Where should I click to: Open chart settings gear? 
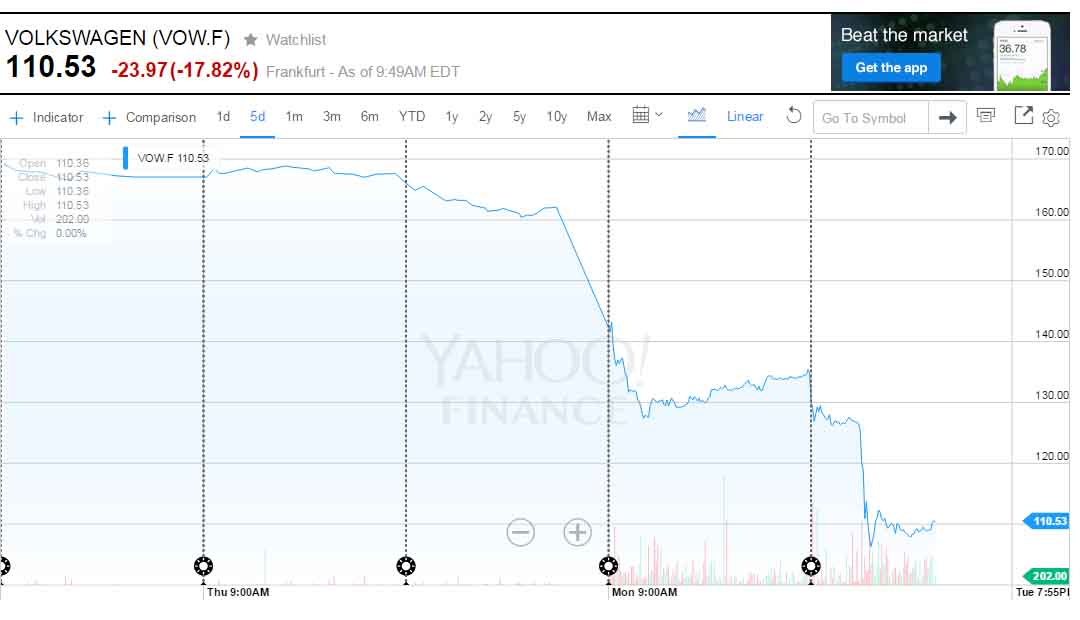tap(1051, 118)
